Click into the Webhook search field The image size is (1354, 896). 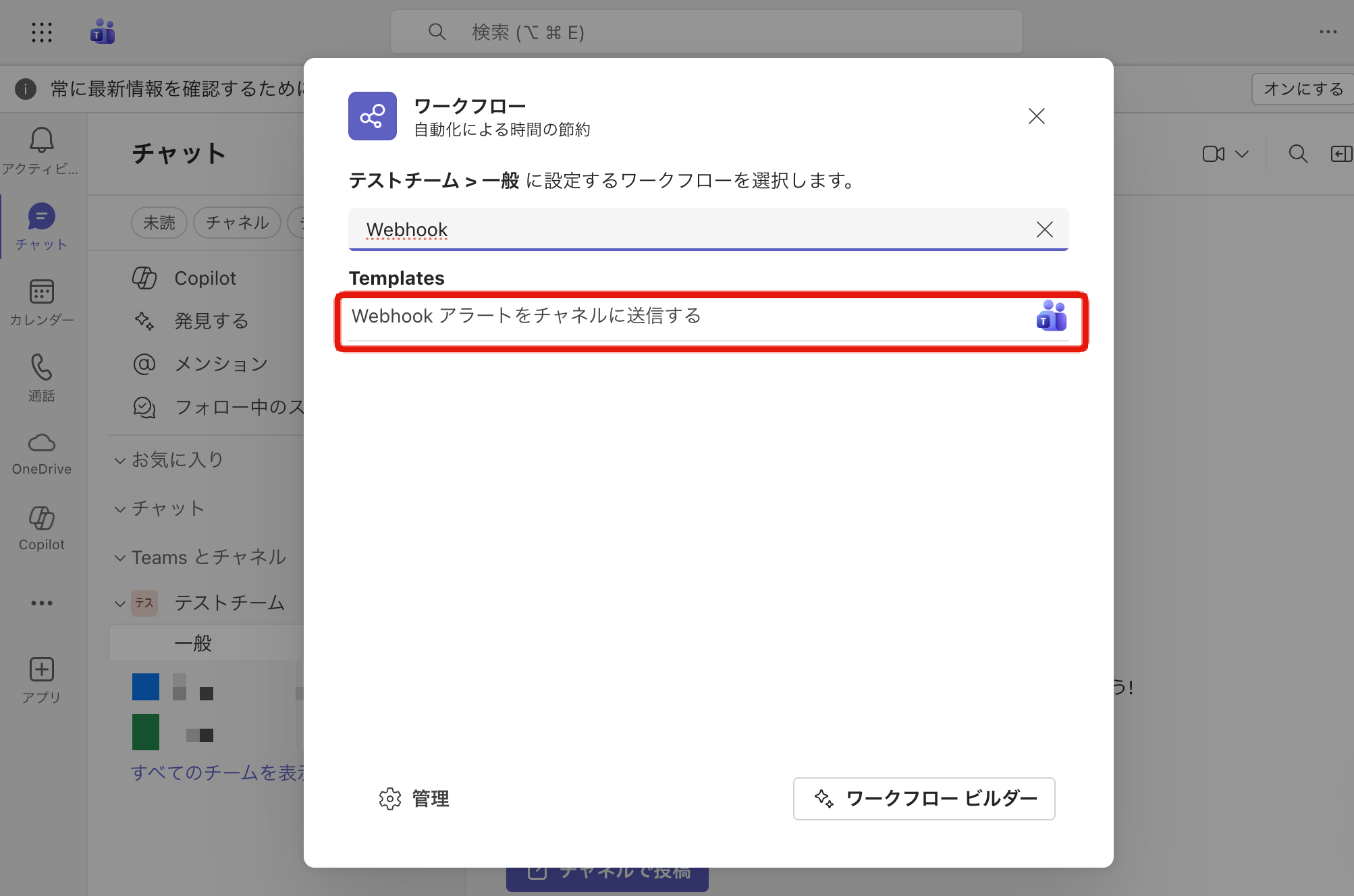tap(675, 229)
